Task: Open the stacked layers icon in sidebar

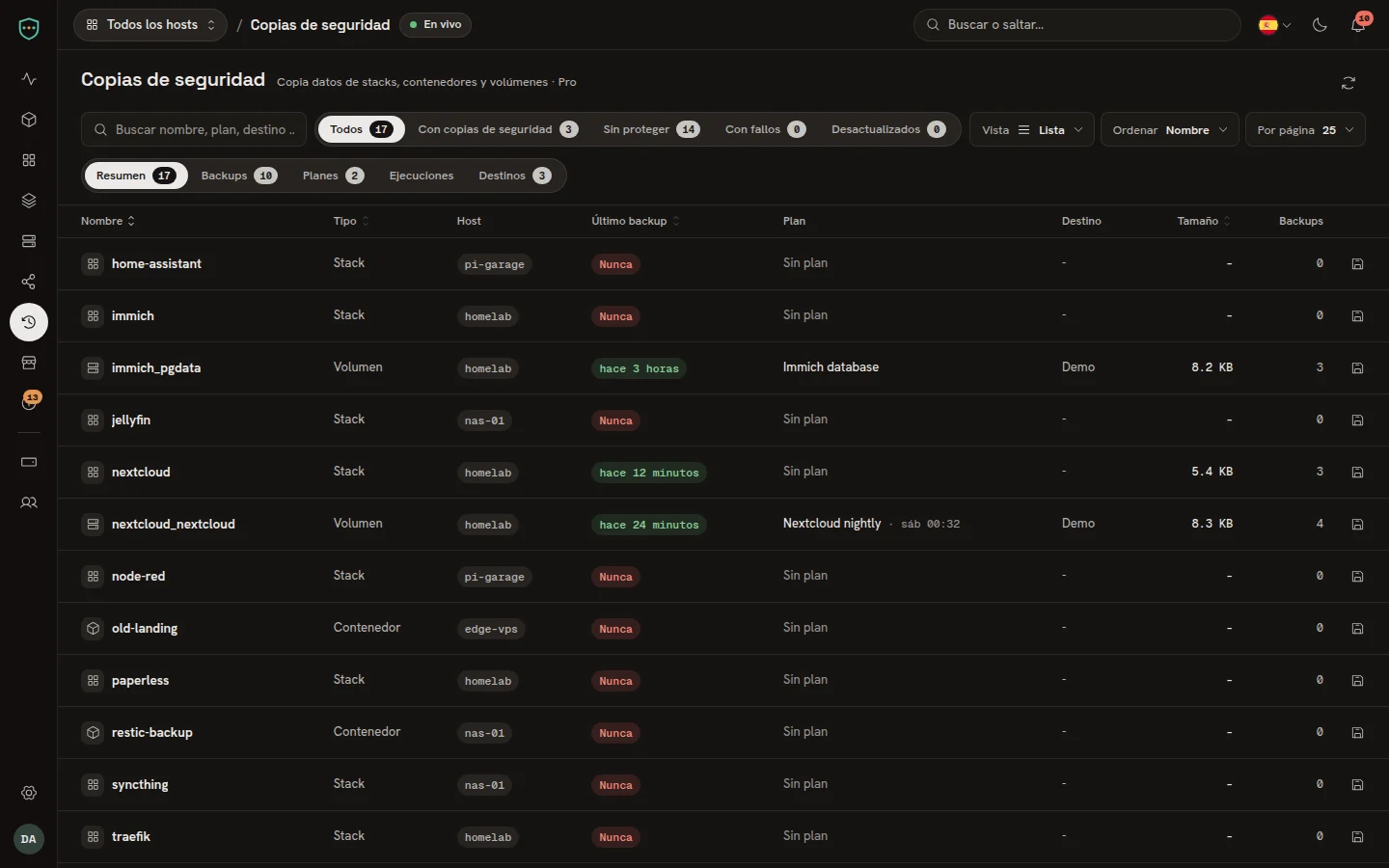Action: pos(29,201)
